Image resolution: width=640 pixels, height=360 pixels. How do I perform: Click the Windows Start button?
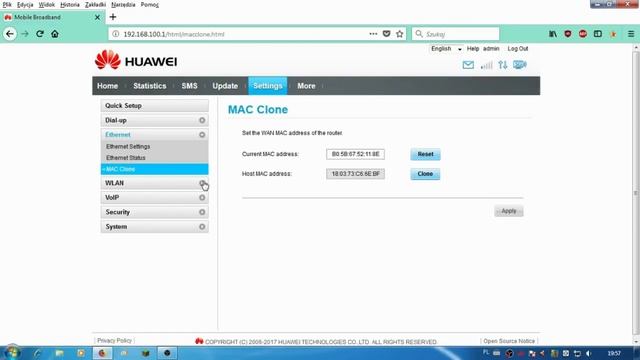(x=12, y=353)
